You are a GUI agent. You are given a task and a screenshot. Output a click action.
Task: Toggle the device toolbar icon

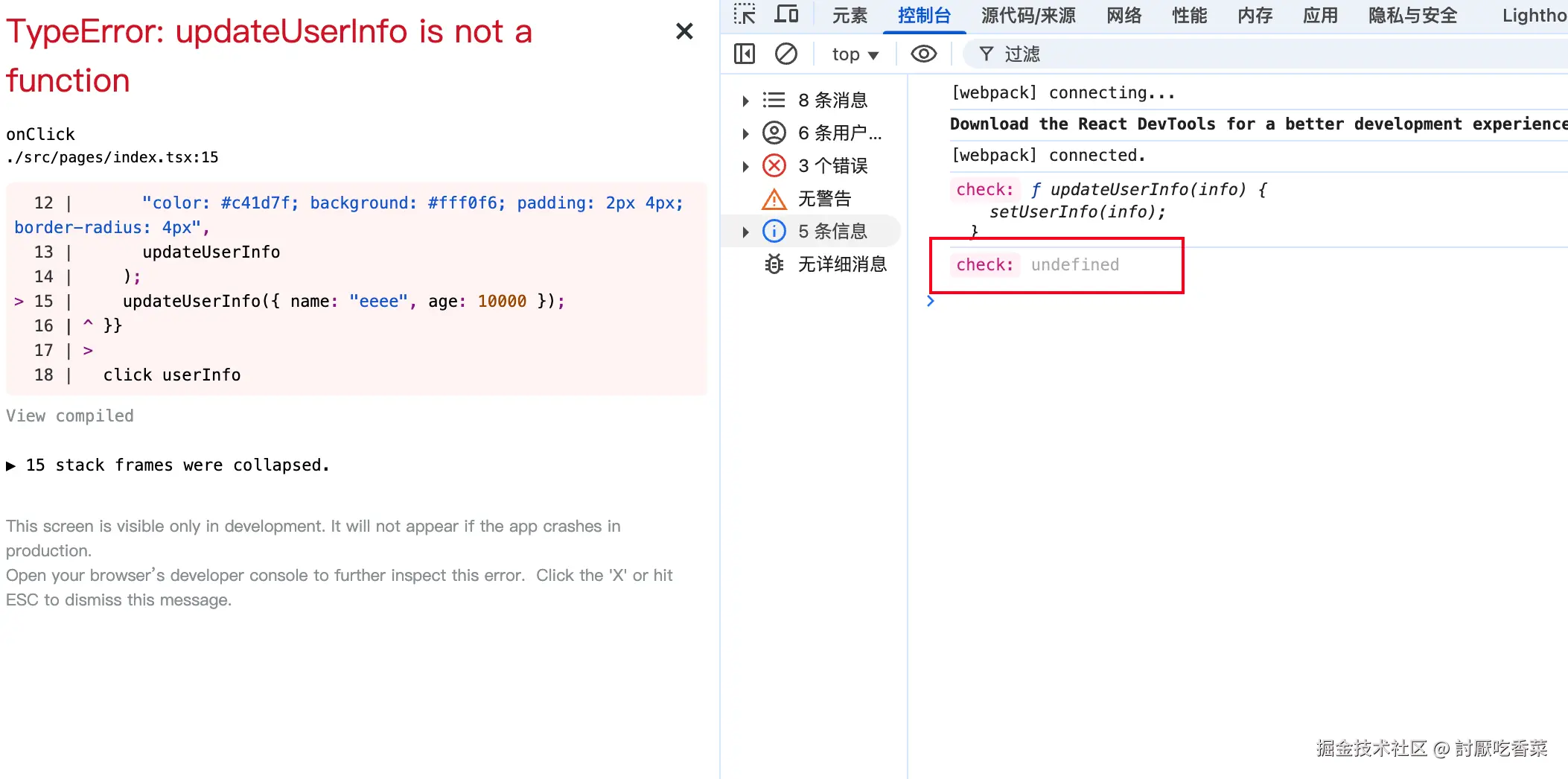pyautogui.click(x=787, y=14)
